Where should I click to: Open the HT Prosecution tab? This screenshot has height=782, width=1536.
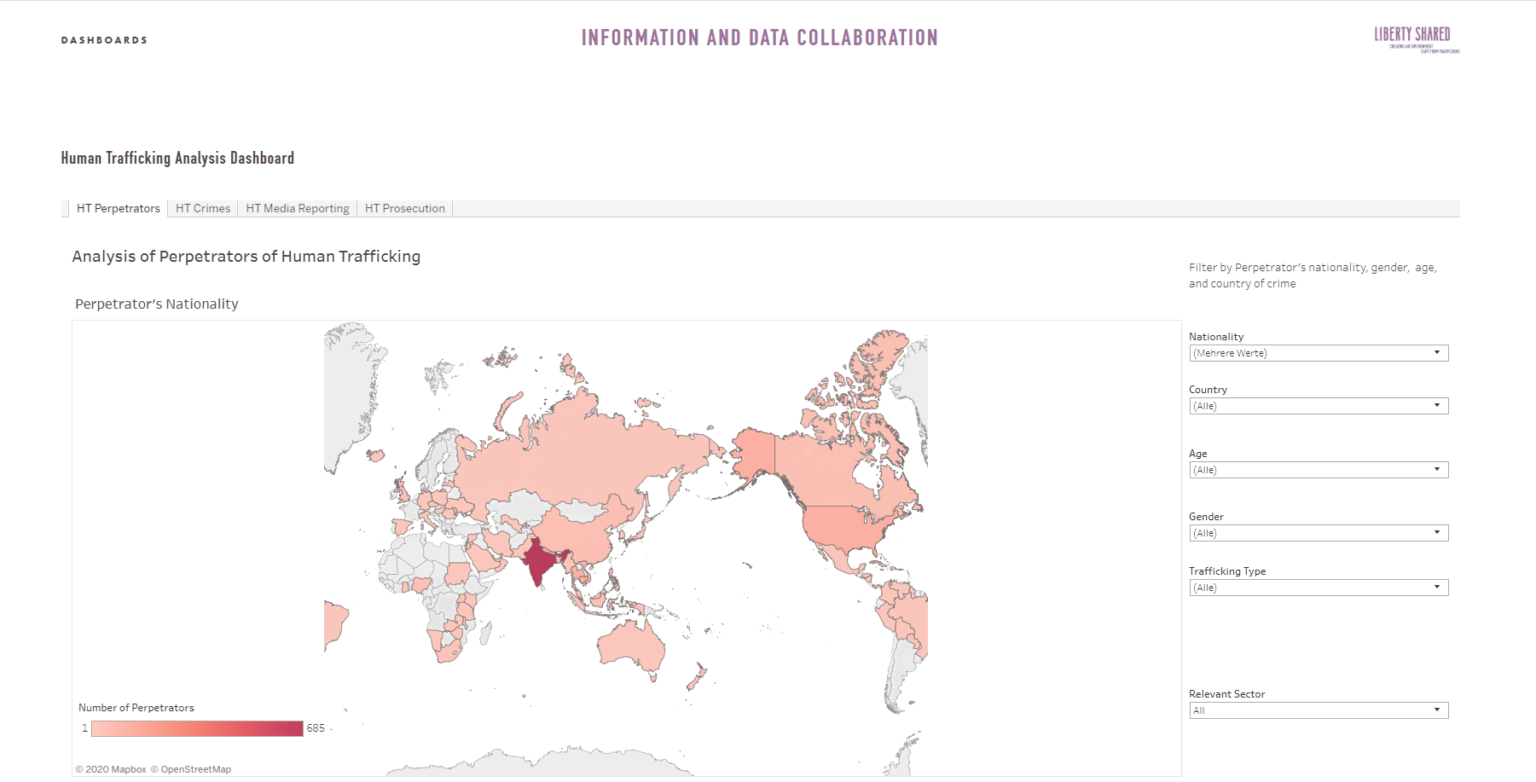404,208
